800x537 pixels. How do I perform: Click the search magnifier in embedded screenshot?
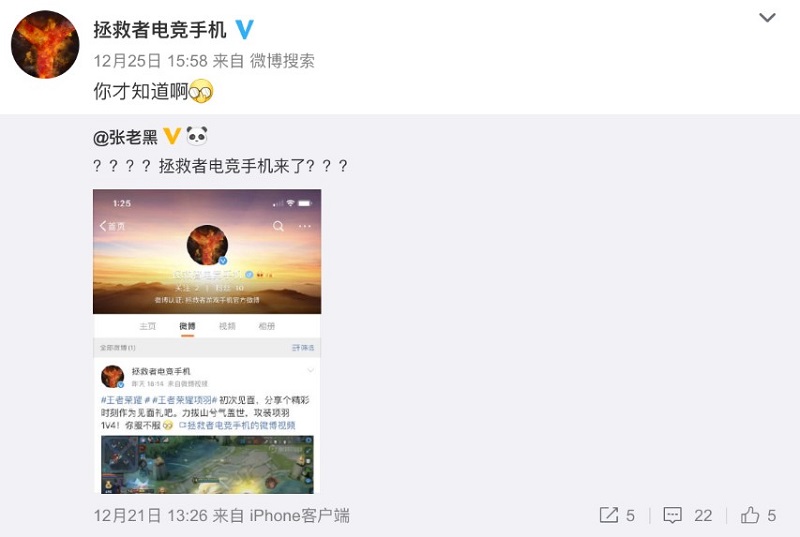(x=278, y=226)
